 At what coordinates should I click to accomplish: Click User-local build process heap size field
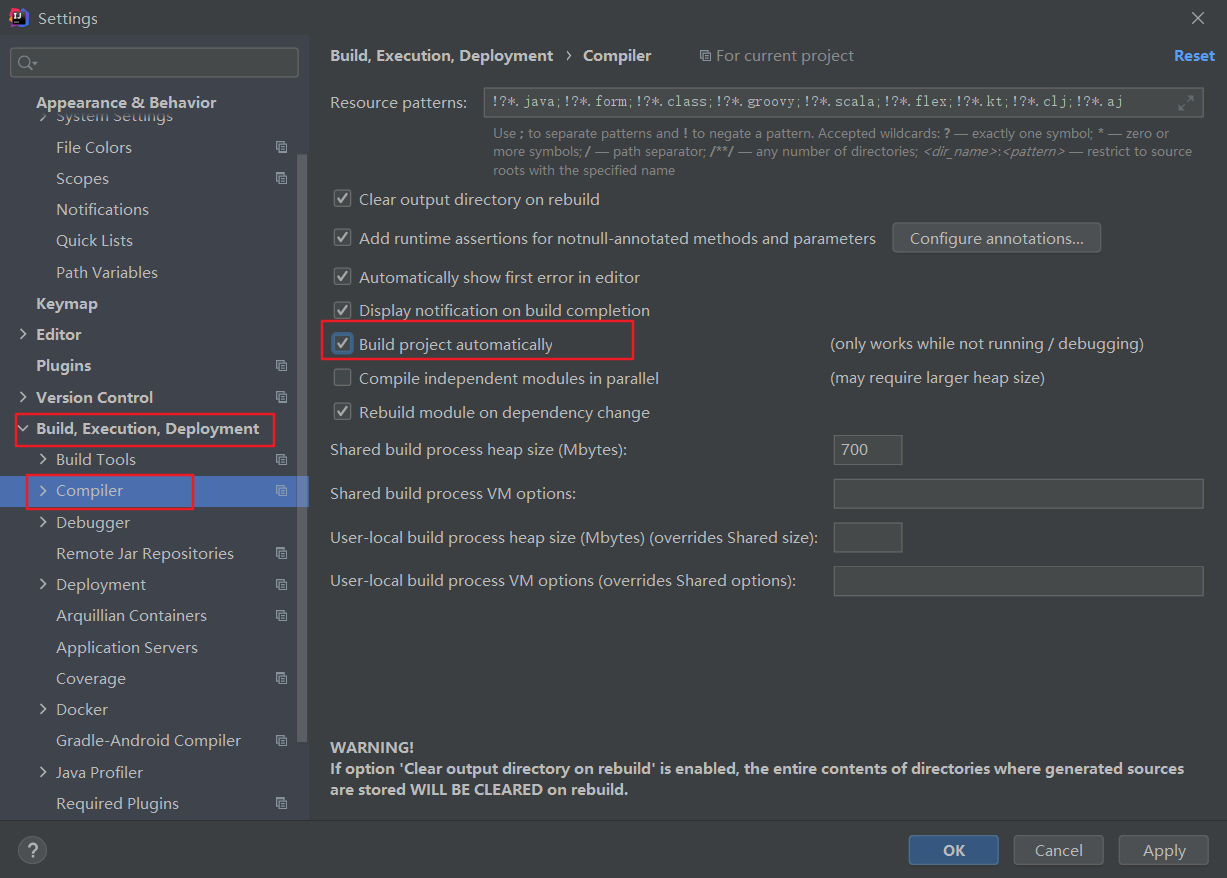[868, 537]
